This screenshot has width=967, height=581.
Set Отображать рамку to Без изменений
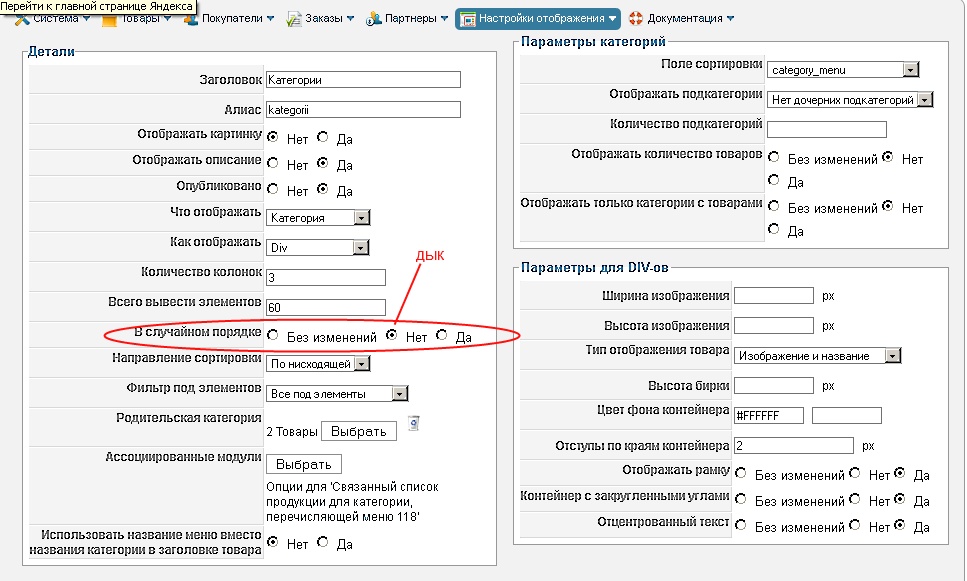(x=740, y=473)
